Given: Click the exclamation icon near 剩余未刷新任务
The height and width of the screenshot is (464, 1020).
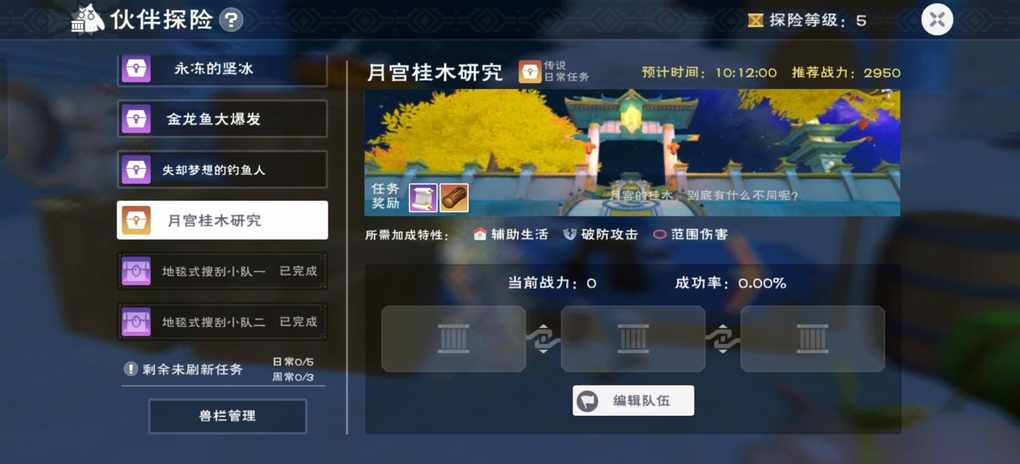Looking at the screenshot, I should click(x=131, y=369).
